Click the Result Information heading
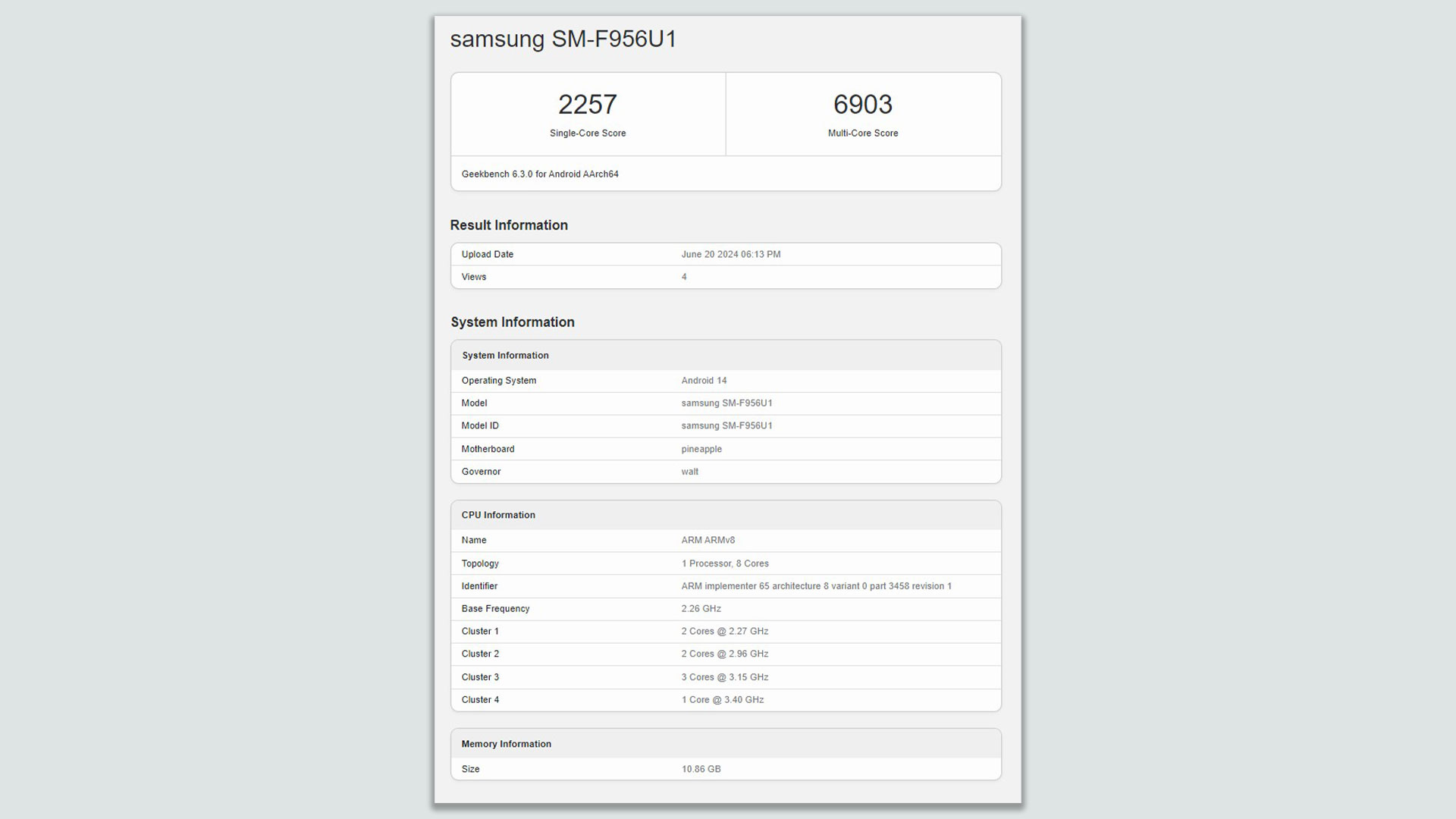The width and height of the screenshot is (1456, 819). [509, 225]
